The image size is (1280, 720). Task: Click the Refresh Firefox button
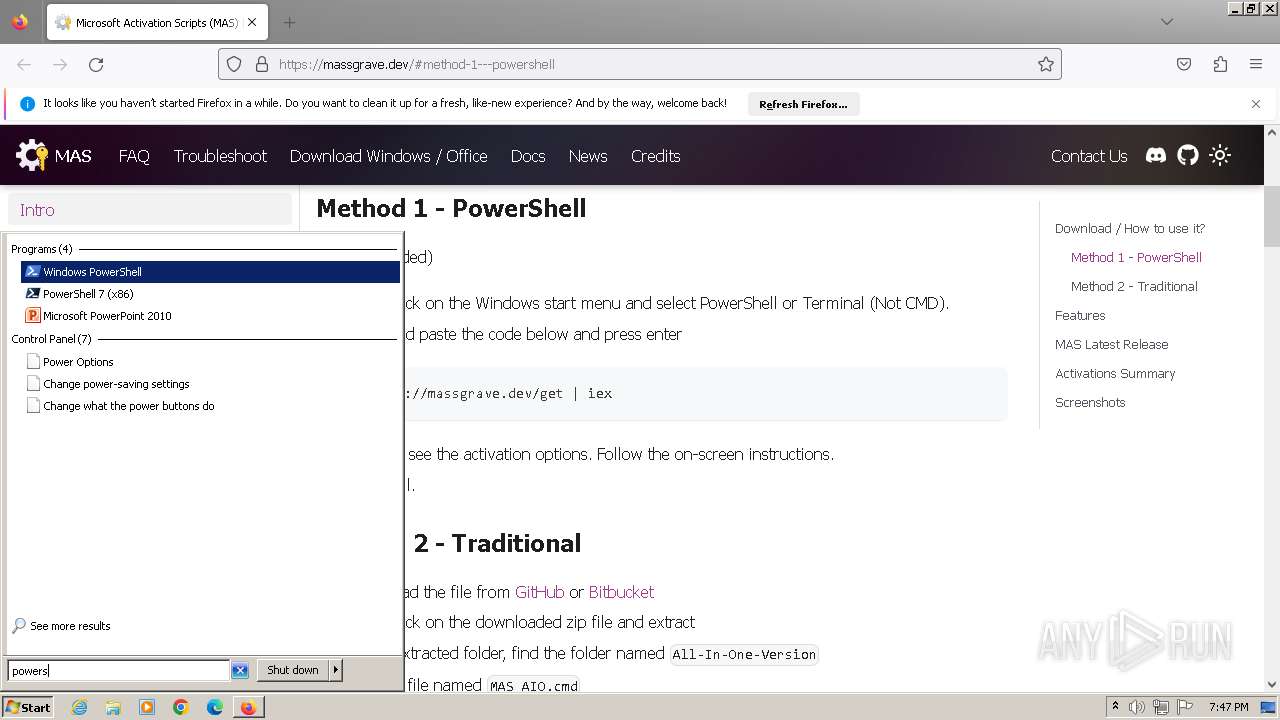803,104
